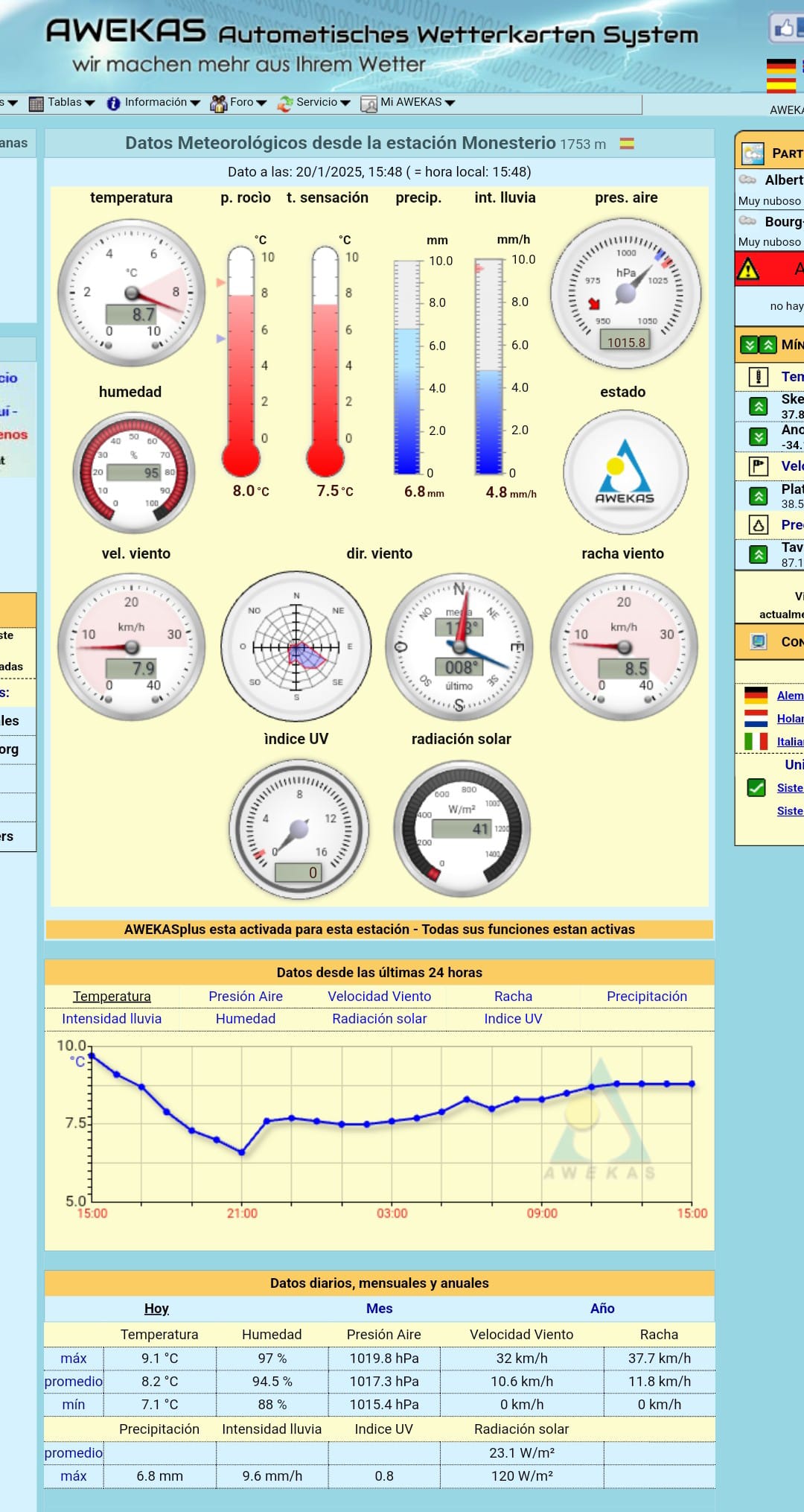Expand the Foro dropdown arrow

(261, 103)
